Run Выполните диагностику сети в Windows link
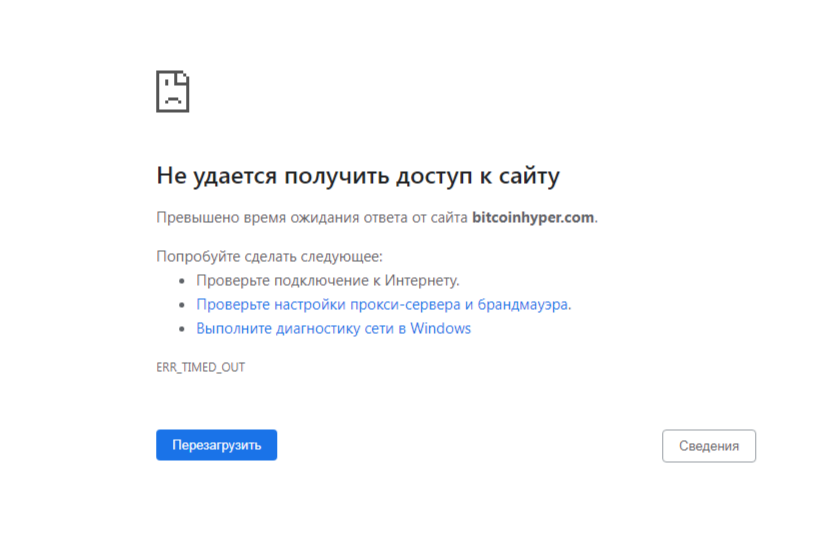The height and width of the screenshot is (536, 817). coord(333,328)
